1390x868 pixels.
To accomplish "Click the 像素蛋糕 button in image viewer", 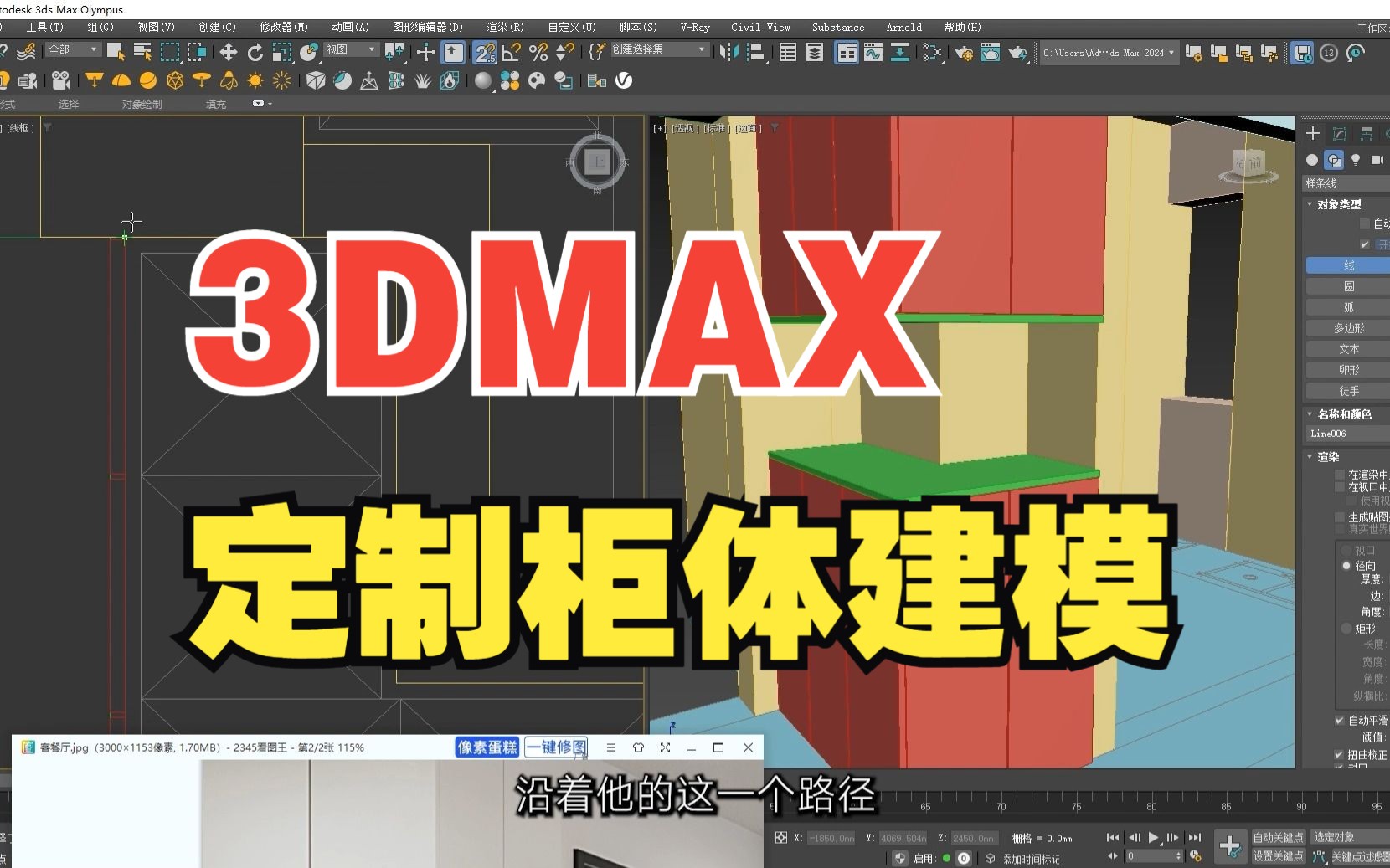I will pyautogui.click(x=487, y=747).
